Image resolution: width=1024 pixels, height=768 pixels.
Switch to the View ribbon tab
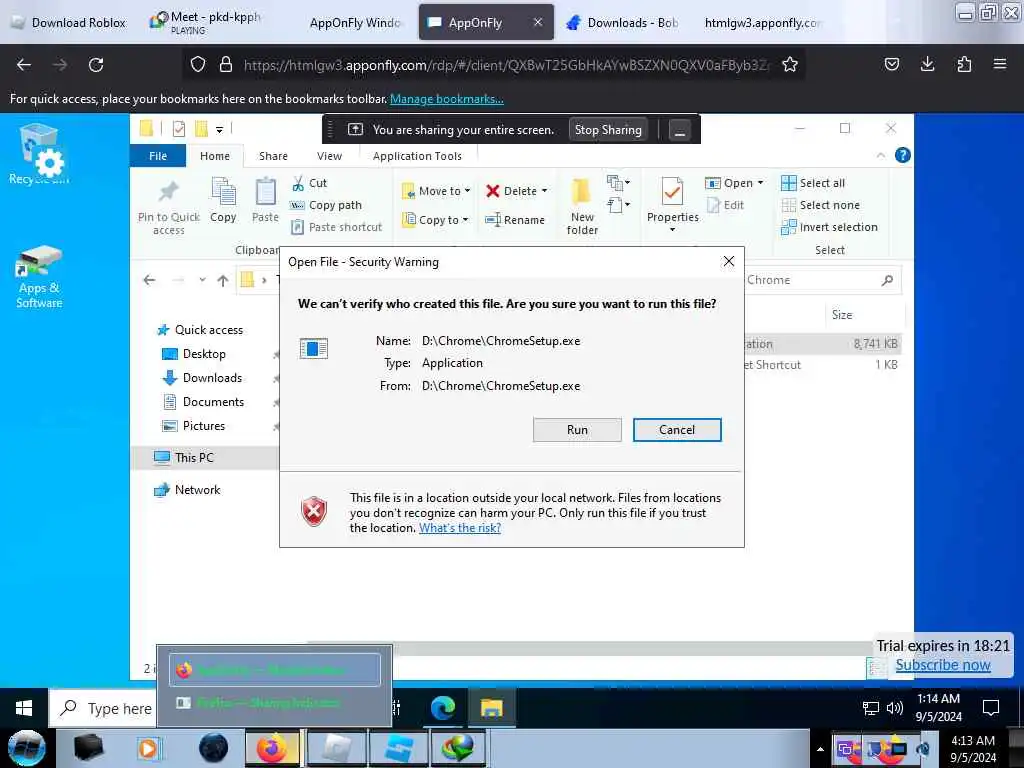pos(329,156)
